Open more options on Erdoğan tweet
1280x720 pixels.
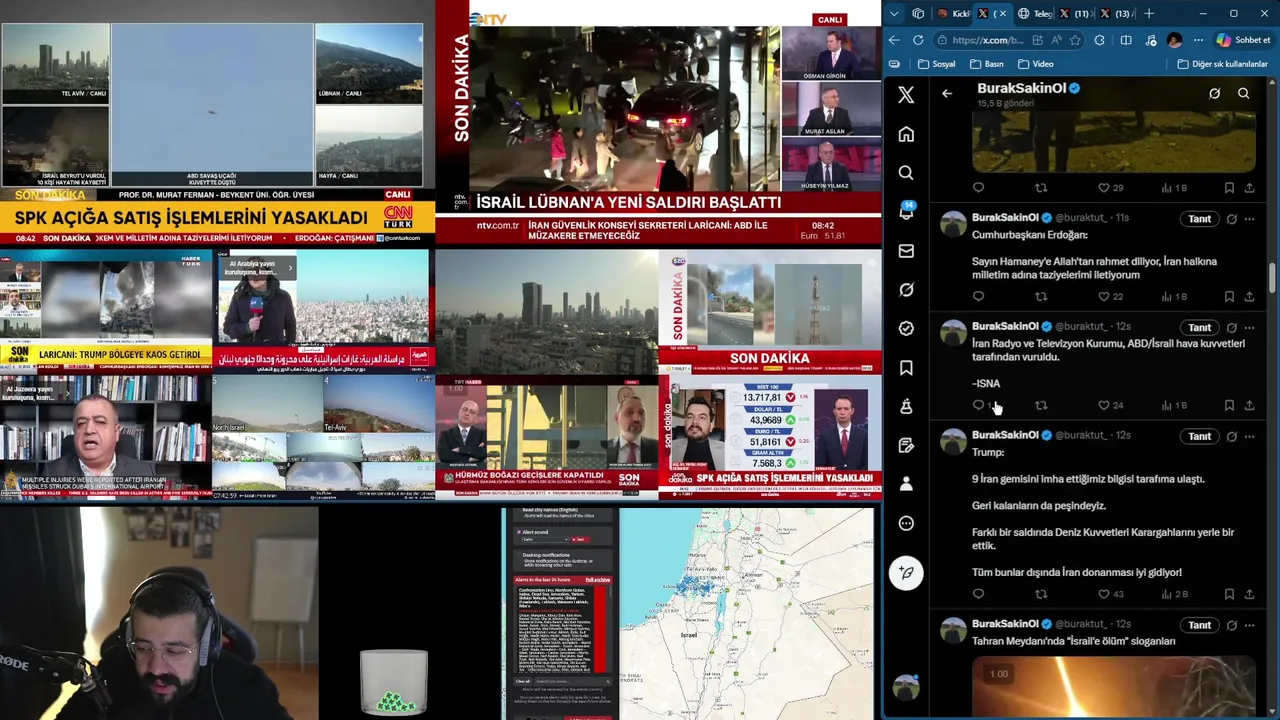1249,219
